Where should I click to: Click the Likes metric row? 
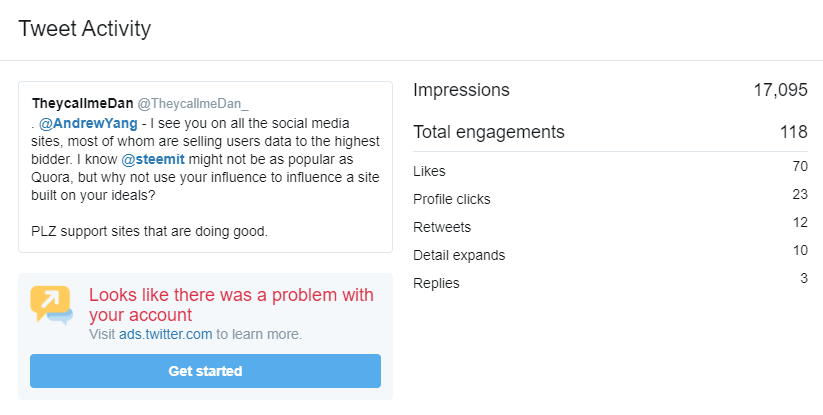click(x=429, y=171)
